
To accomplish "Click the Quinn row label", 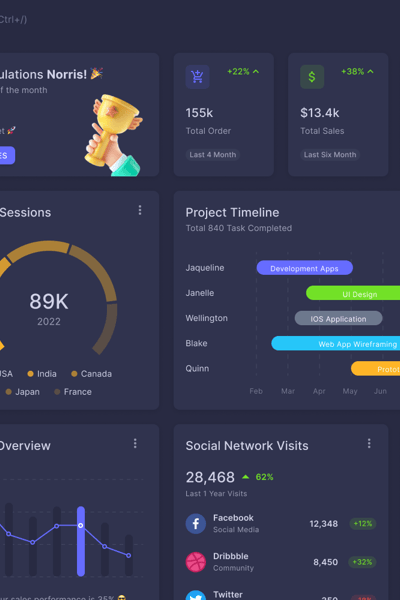I will click(x=197, y=368).
